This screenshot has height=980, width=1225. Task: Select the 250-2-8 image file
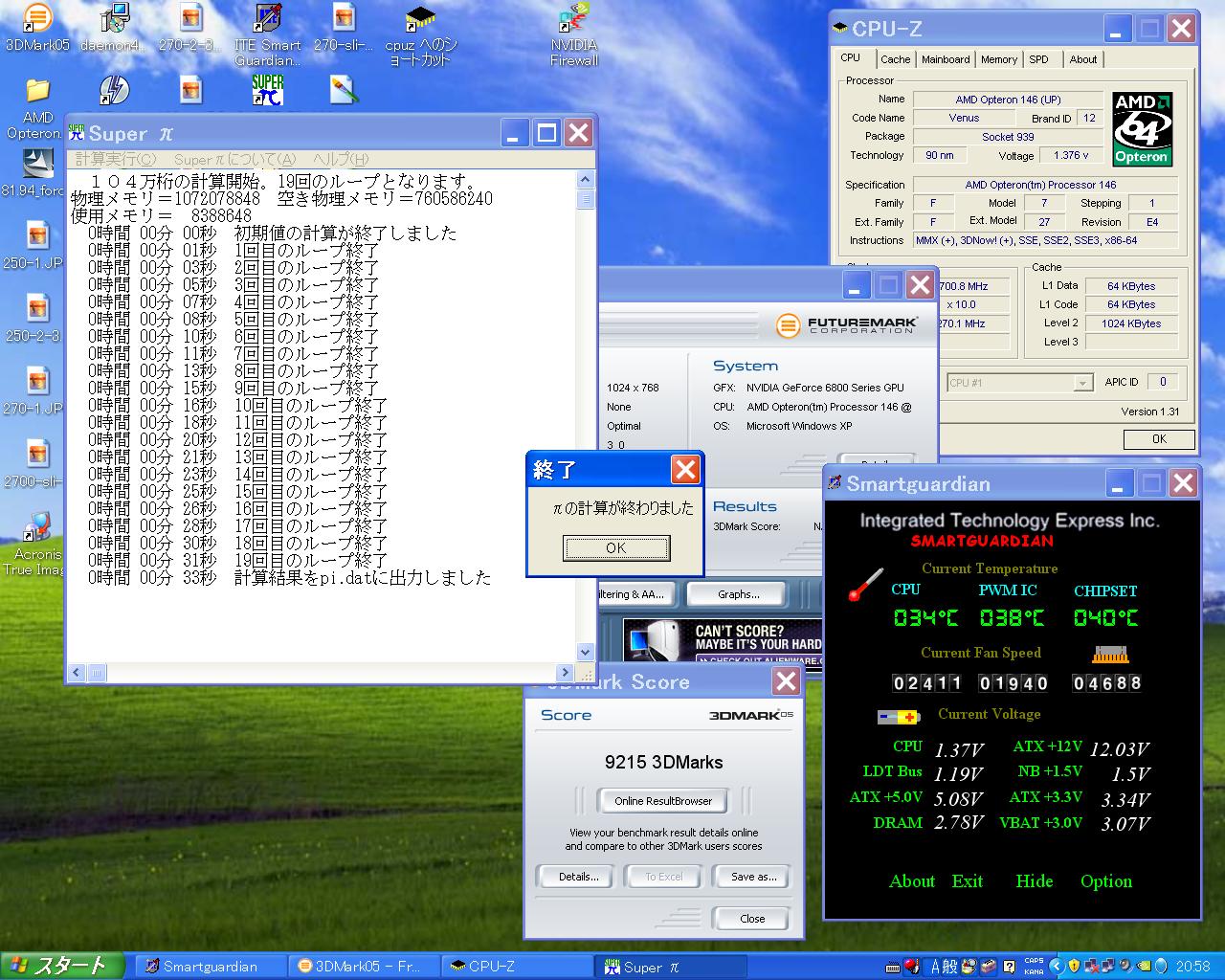point(37,308)
